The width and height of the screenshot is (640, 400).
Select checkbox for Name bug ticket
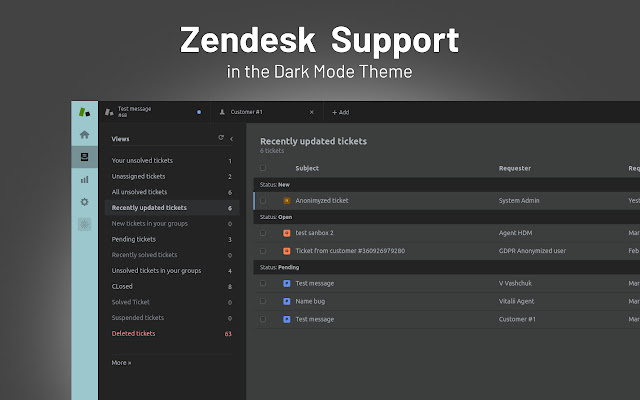263,301
